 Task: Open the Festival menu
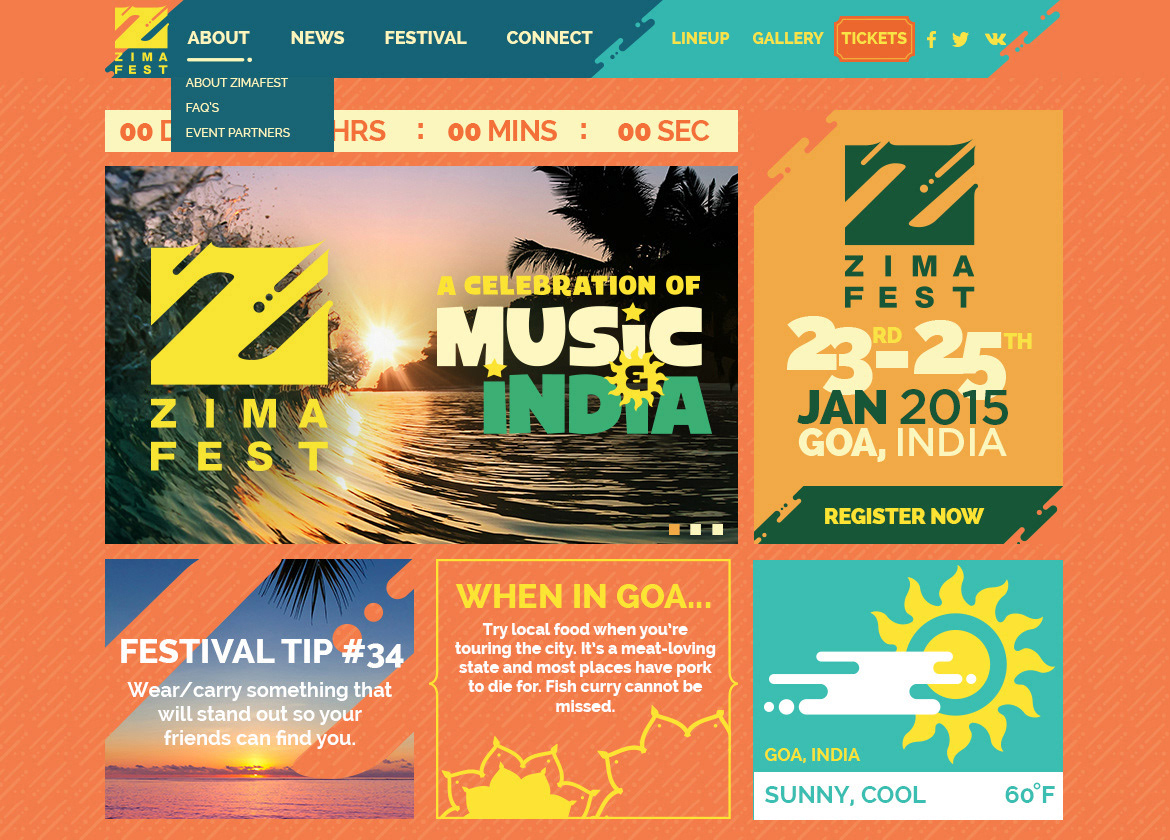pyautogui.click(x=425, y=38)
